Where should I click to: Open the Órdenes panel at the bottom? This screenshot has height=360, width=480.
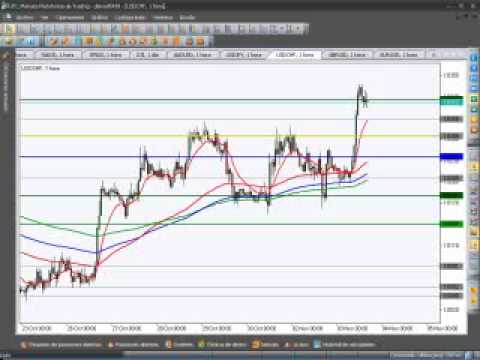179,344
